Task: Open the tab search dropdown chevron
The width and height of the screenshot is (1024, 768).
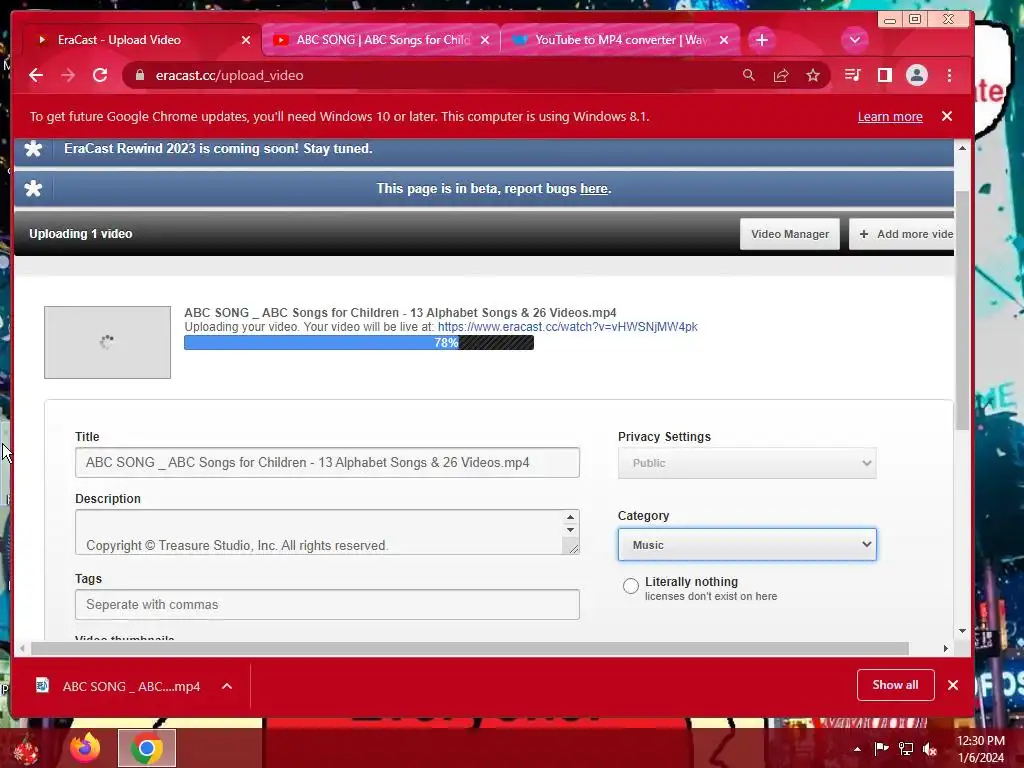Action: click(x=854, y=40)
